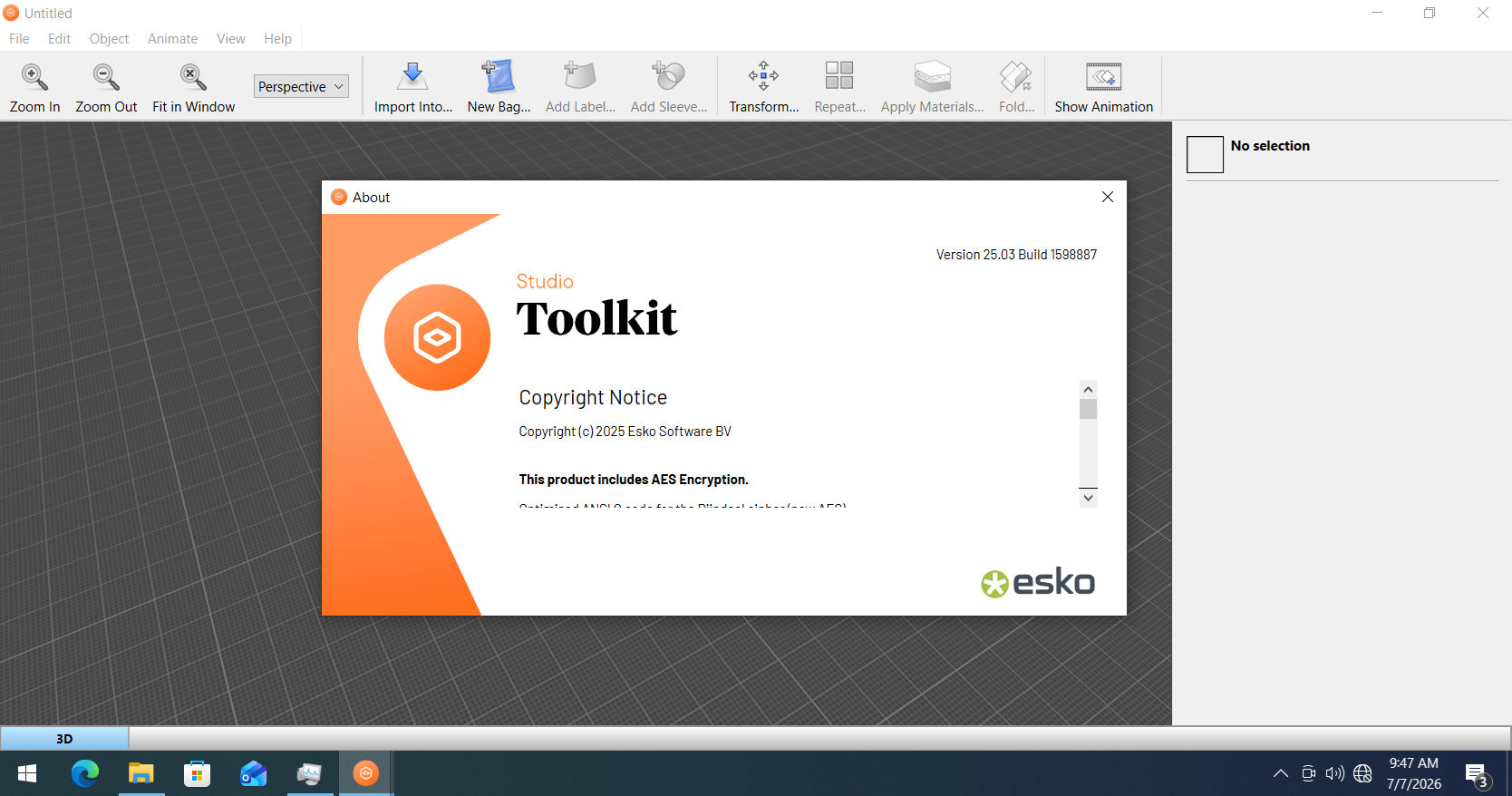
Task: Open the Help menu
Action: [x=277, y=39]
